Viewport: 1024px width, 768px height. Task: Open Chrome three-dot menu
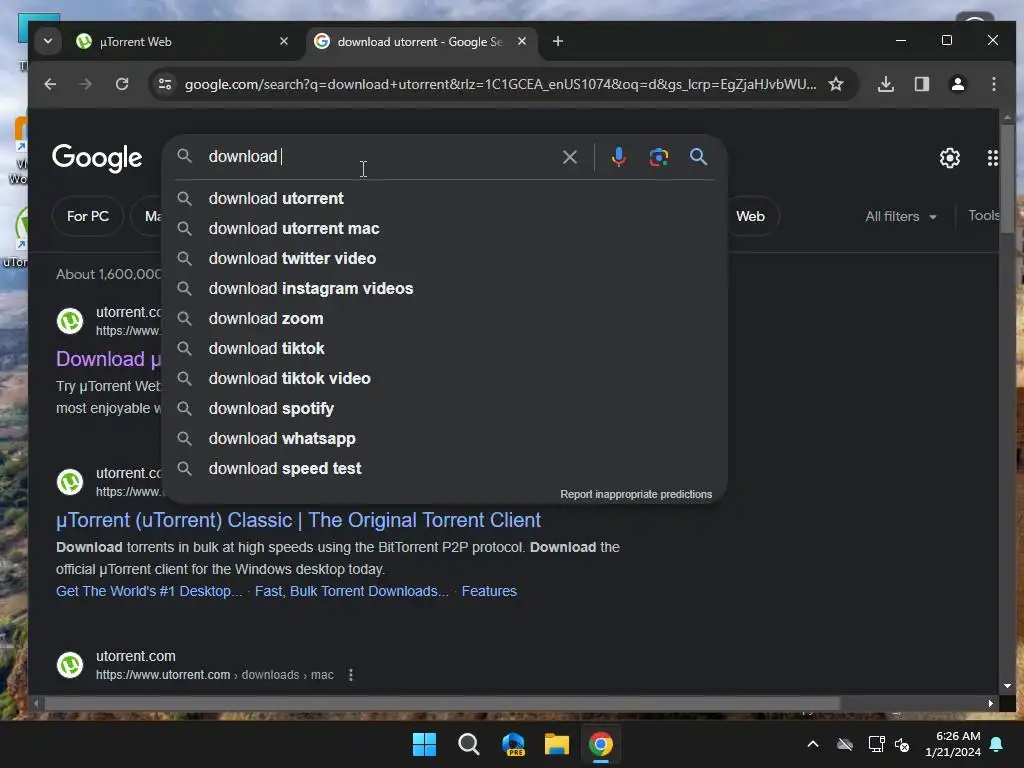993,84
